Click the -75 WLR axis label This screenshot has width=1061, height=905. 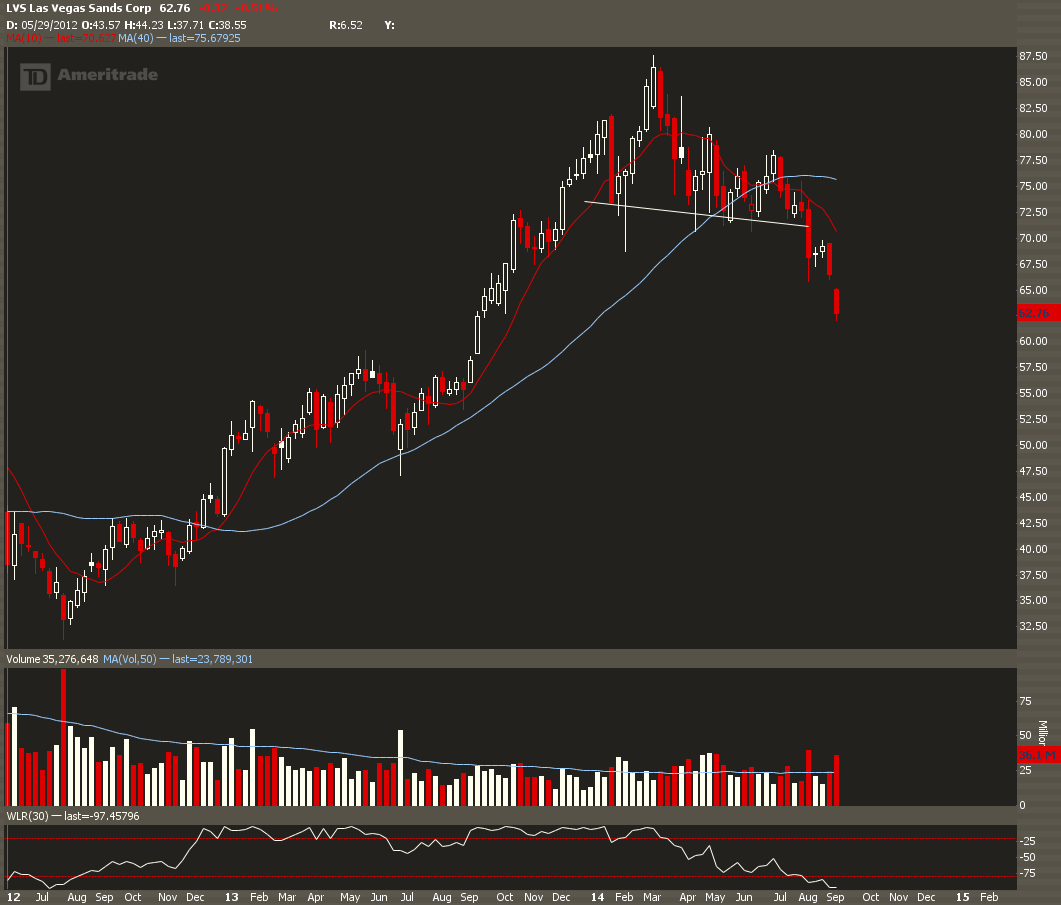point(1028,874)
